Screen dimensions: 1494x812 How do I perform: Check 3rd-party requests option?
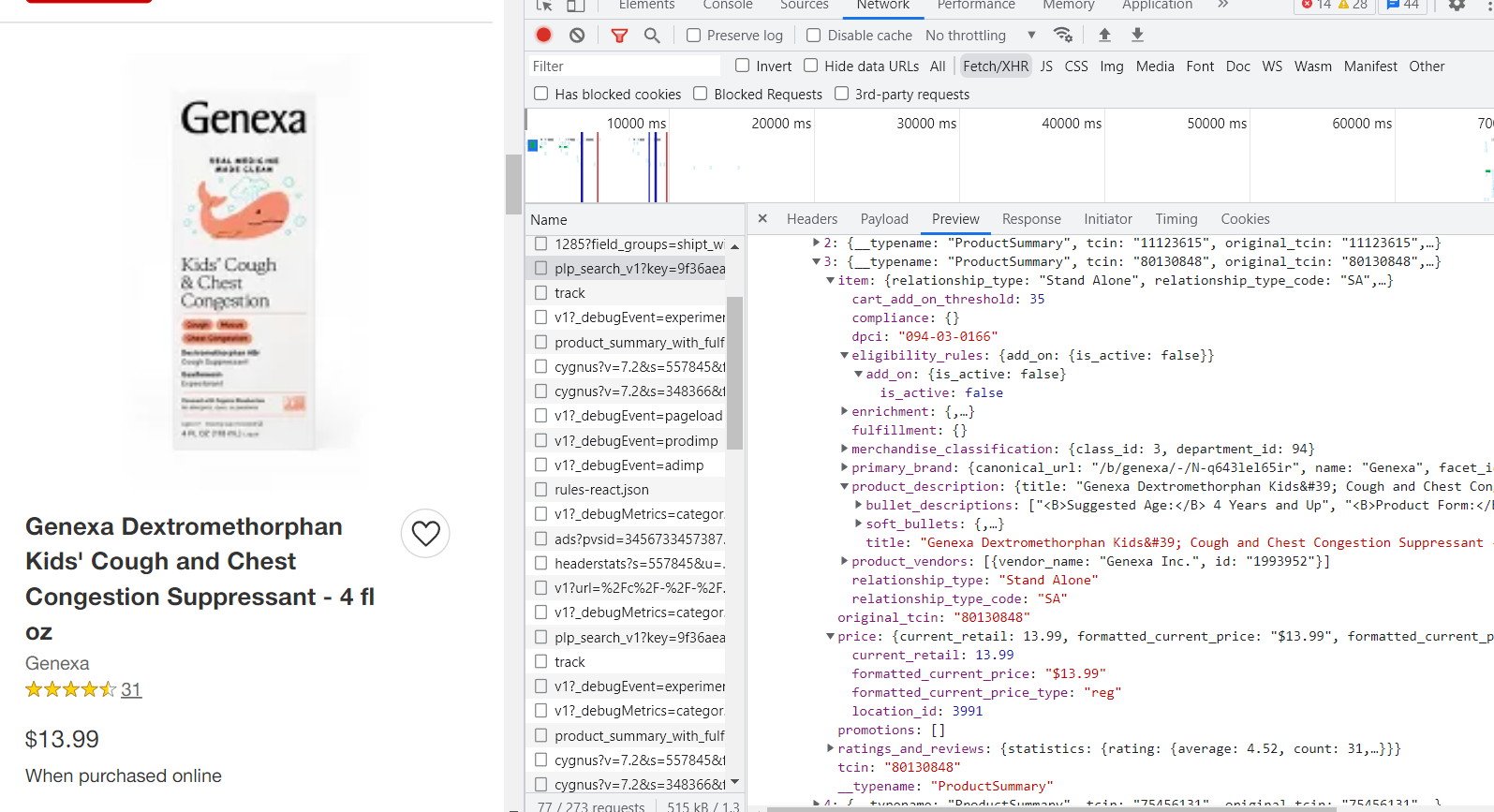[841, 94]
